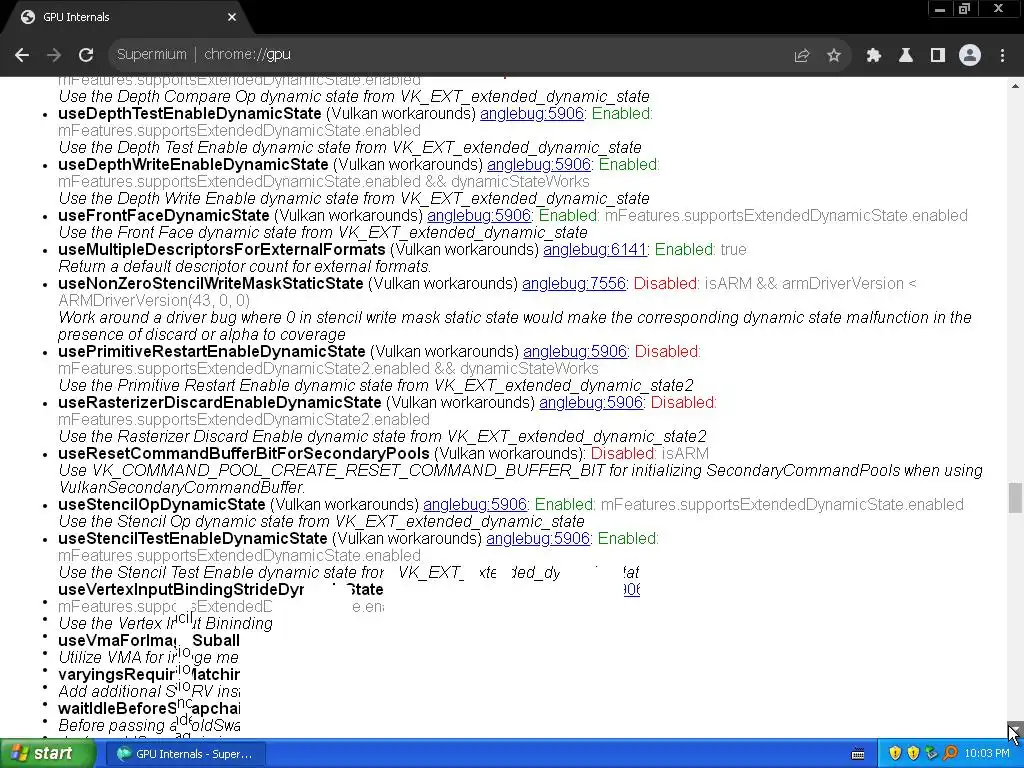Image resolution: width=1024 pixels, height=768 pixels.
Task: Click the useStencilTestEnableDynamicState heading
Action: (193, 538)
